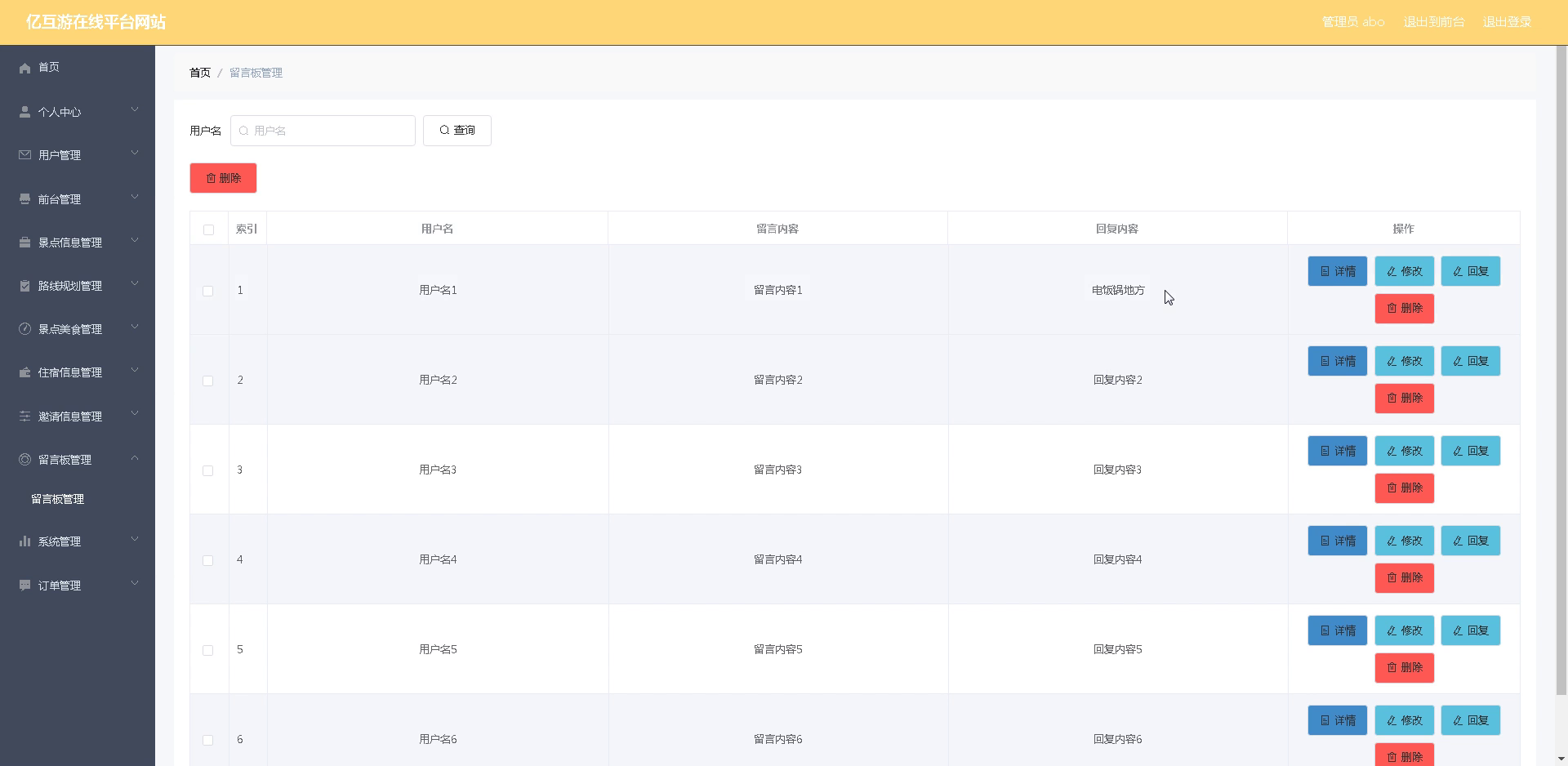This screenshot has height=766, width=1568.
Task: Expand the 订单管理 chevron
Action: coord(135,584)
